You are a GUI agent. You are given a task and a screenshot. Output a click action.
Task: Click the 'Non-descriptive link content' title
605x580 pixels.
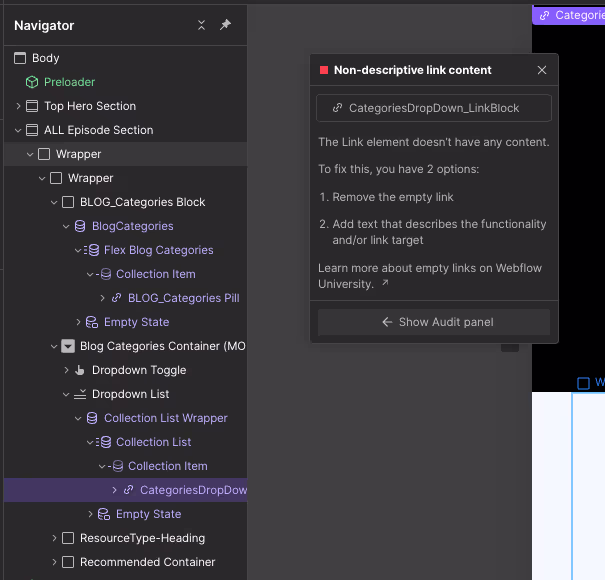point(412,70)
